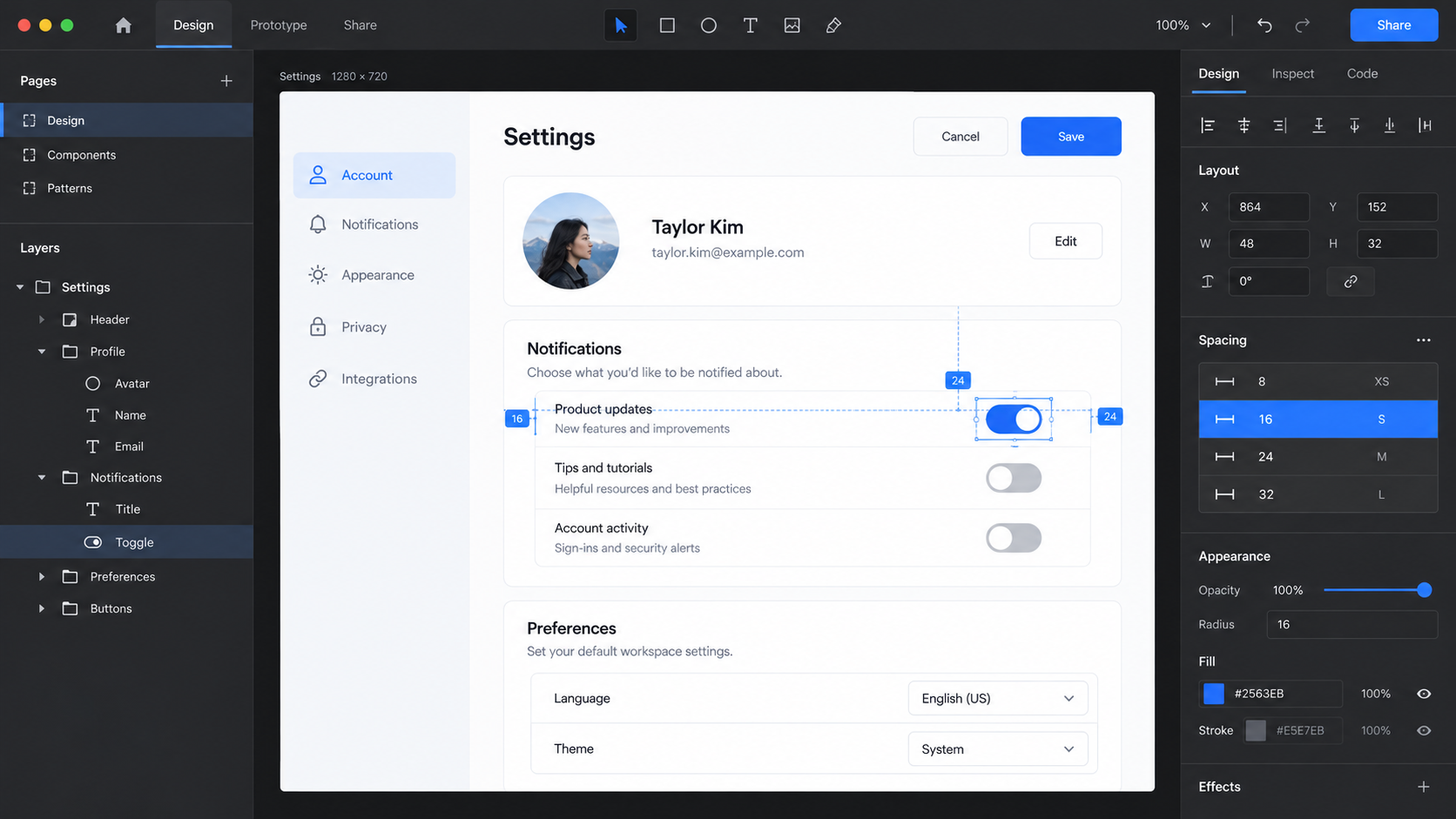Select the Image tool
This screenshot has height=819, width=1456.
(x=792, y=25)
